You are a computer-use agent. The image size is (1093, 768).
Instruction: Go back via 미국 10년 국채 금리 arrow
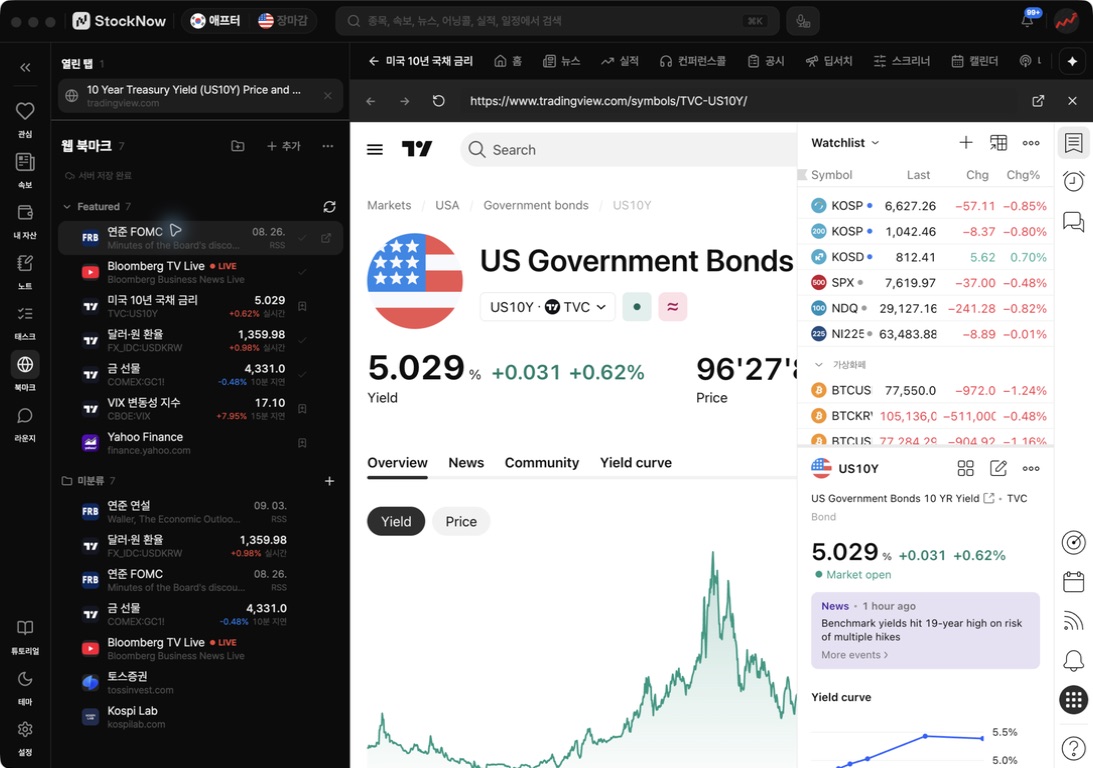pos(374,61)
